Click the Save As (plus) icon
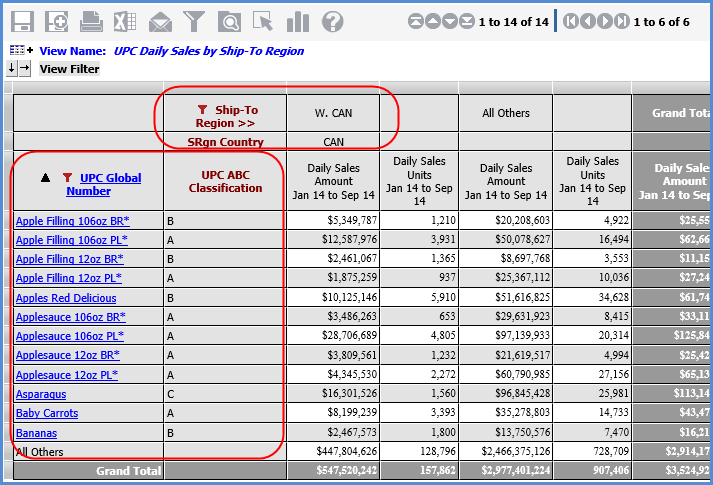 click(57, 21)
